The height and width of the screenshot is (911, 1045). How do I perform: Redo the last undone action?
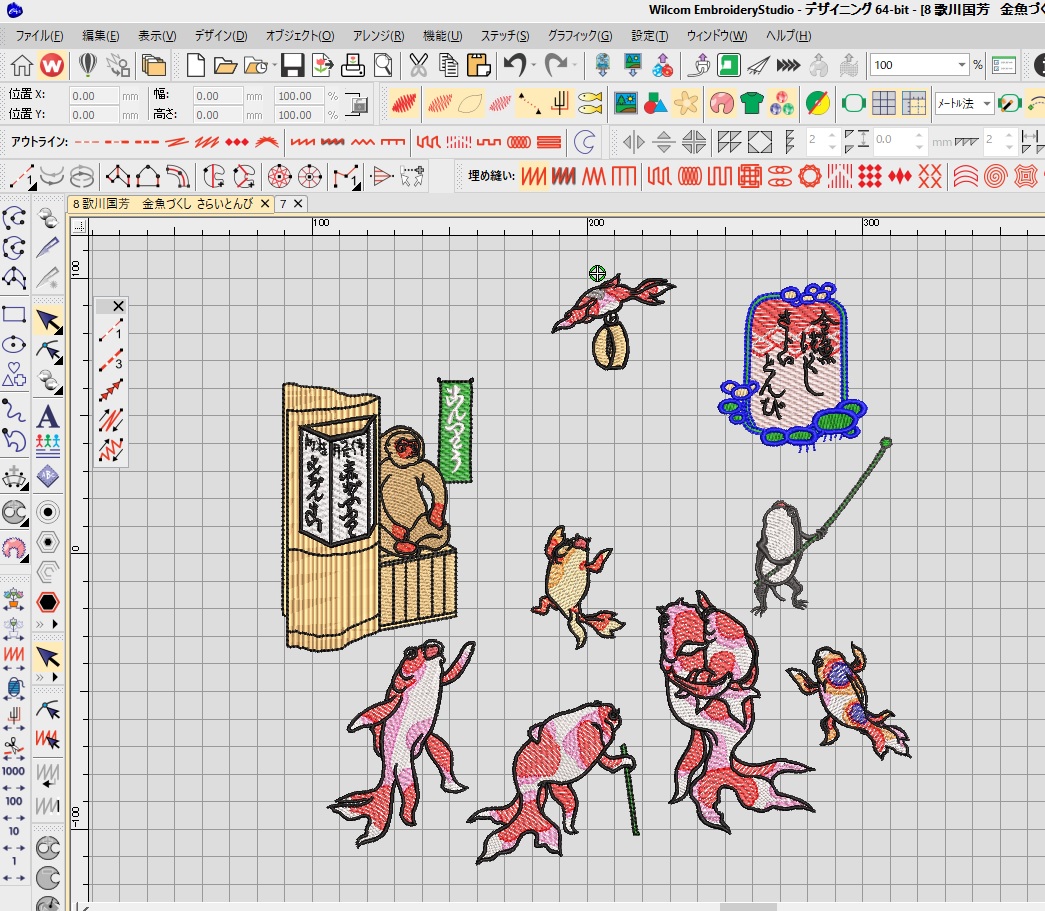point(555,65)
